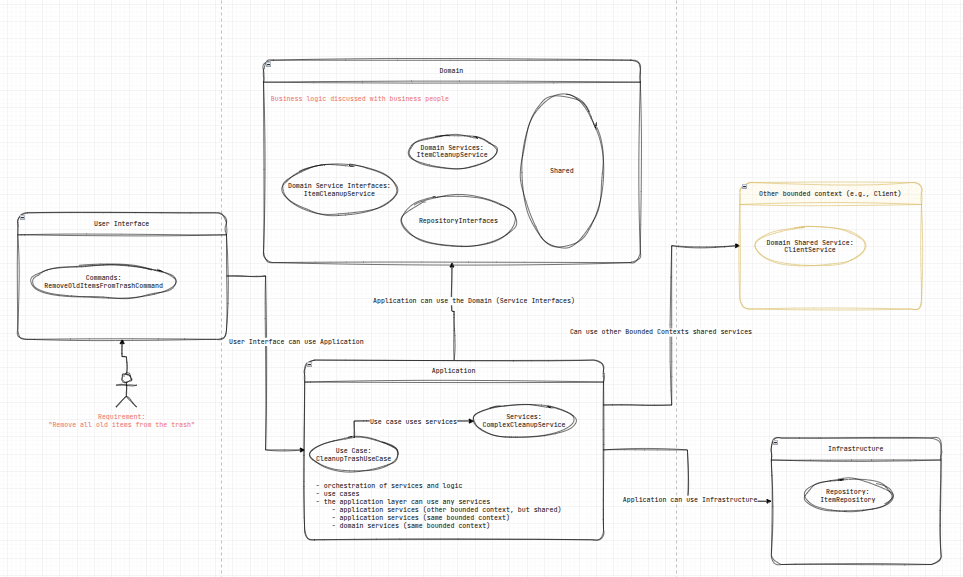Select the RepositoryInterfaces ellipse
This screenshot has width=963, height=577.
458,221
